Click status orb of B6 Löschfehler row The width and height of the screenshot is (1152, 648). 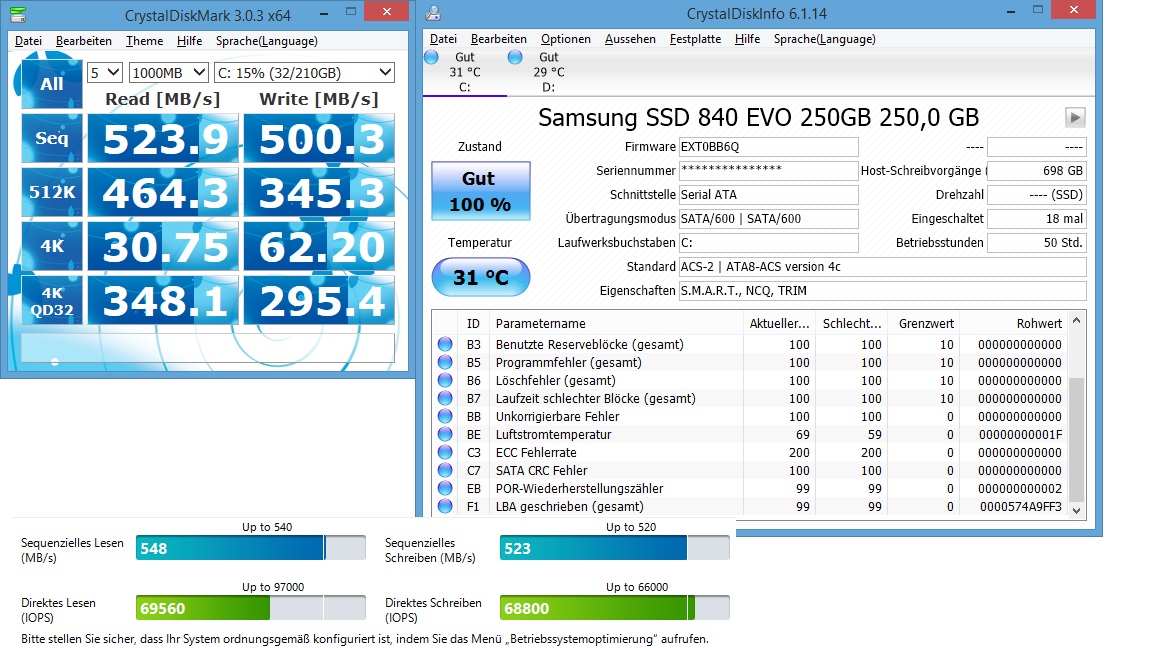pos(444,380)
